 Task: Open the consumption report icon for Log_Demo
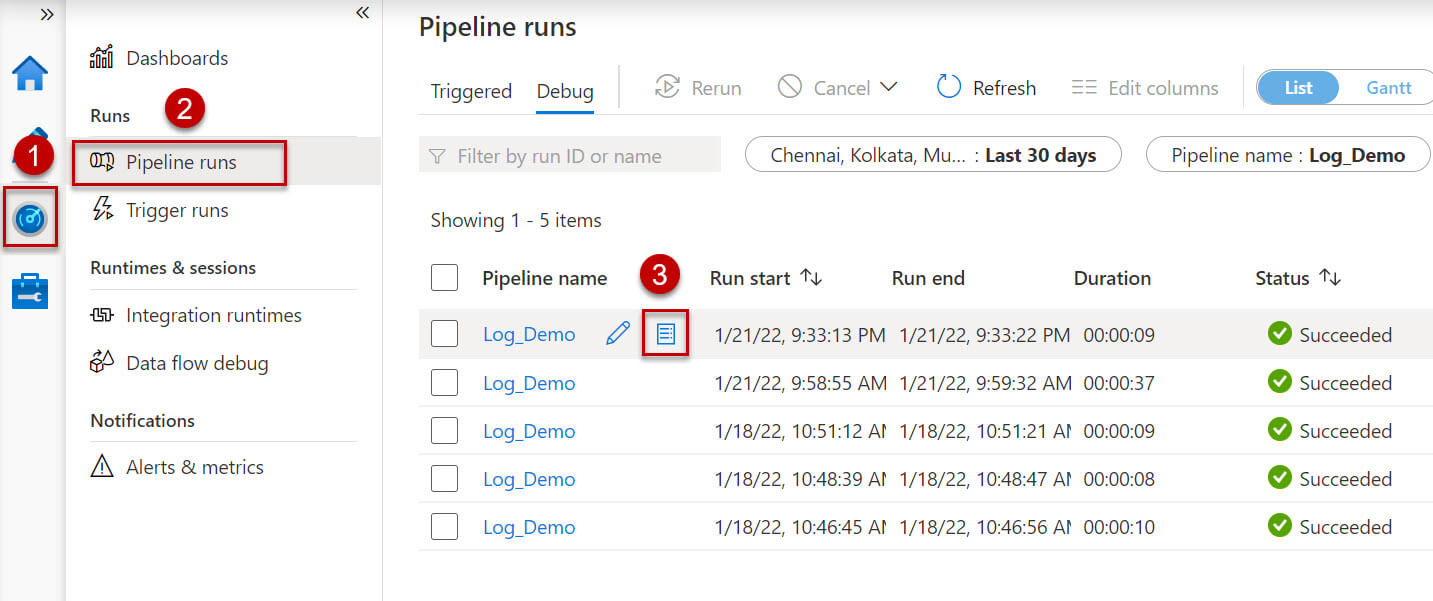(x=666, y=334)
